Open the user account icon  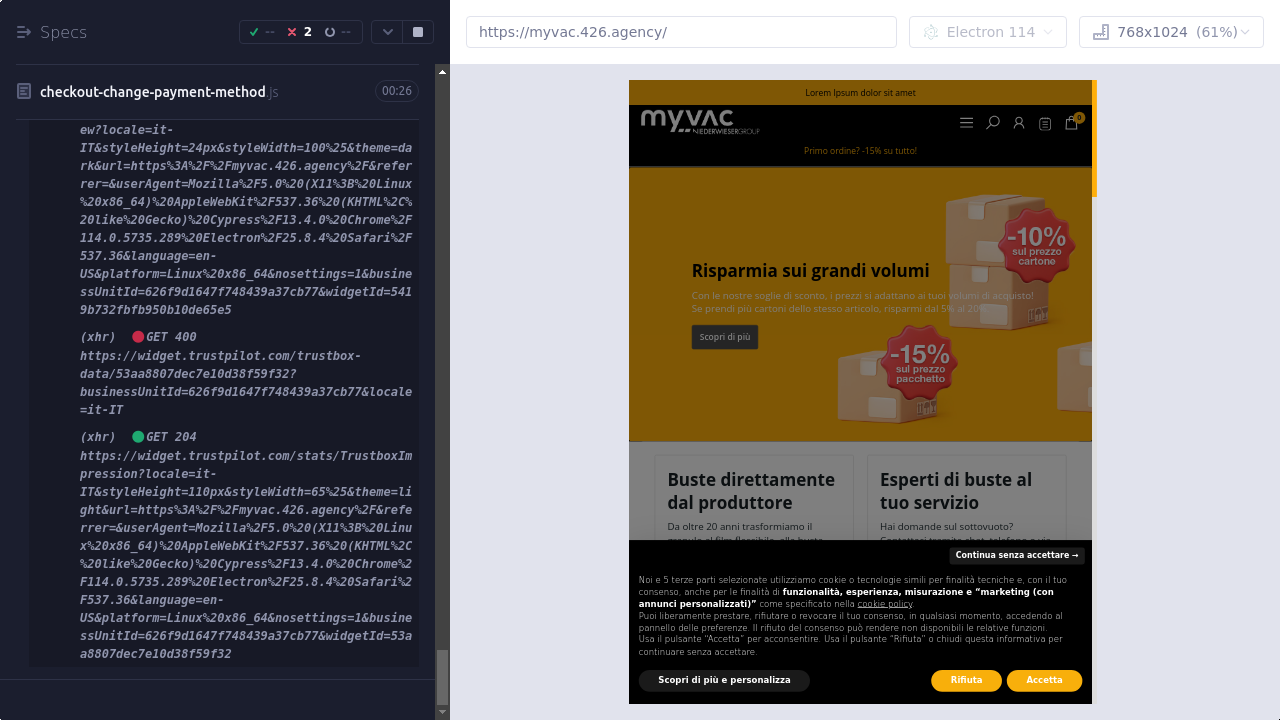tap(1019, 123)
